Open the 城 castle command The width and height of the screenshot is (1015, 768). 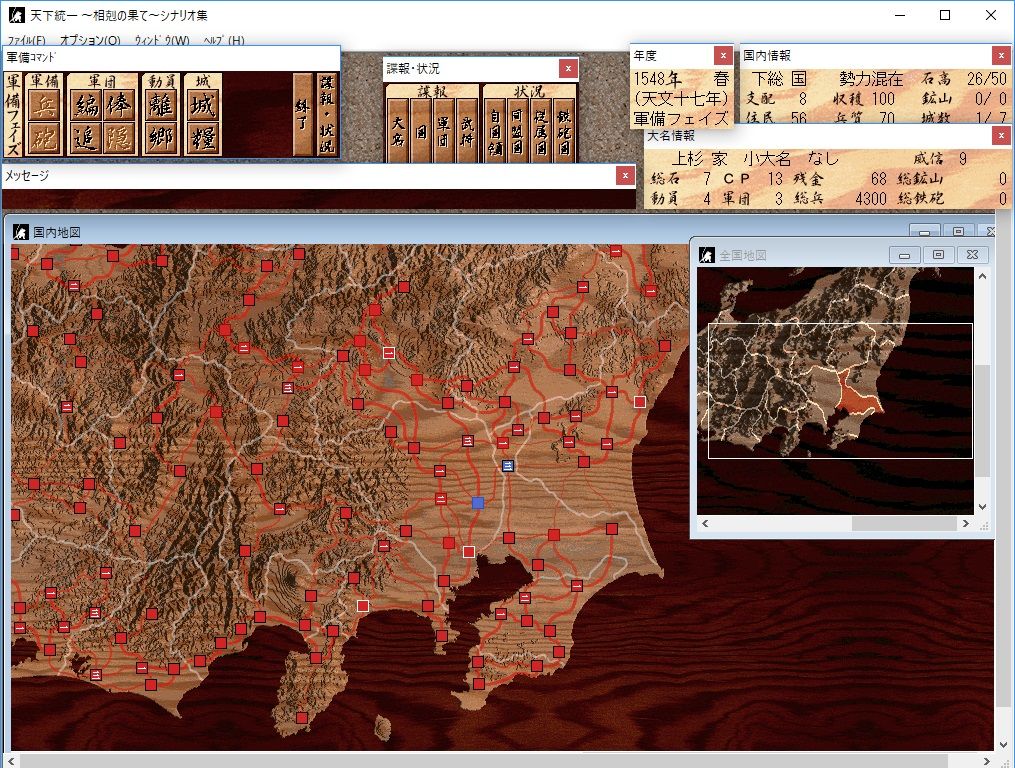(203, 105)
